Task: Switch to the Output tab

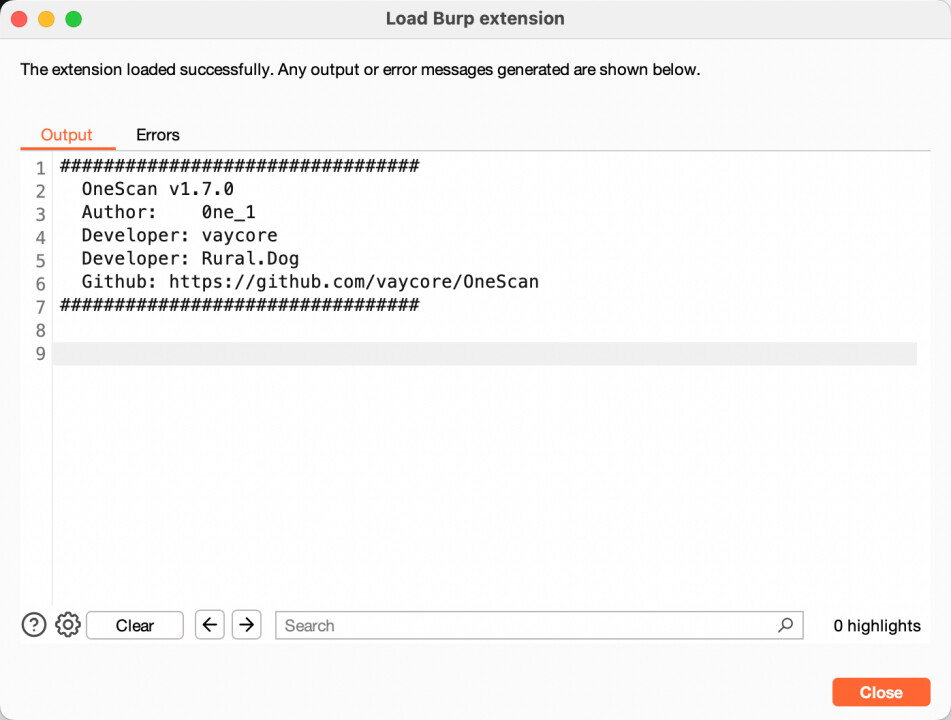Action: click(66, 135)
